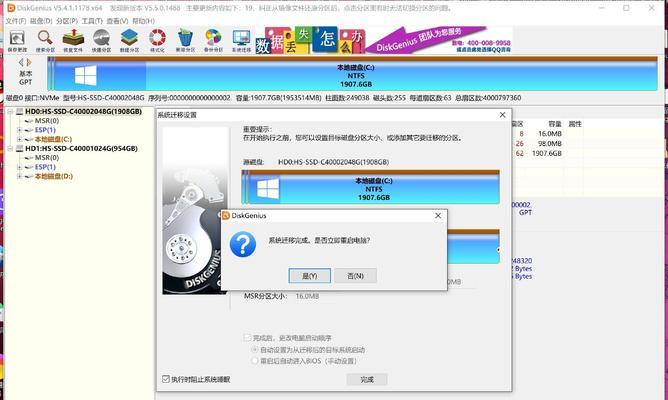This screenshot has height=400, width=668.
Task: Click the DiskGenius app icon in title bar
Action: point(11,8)
